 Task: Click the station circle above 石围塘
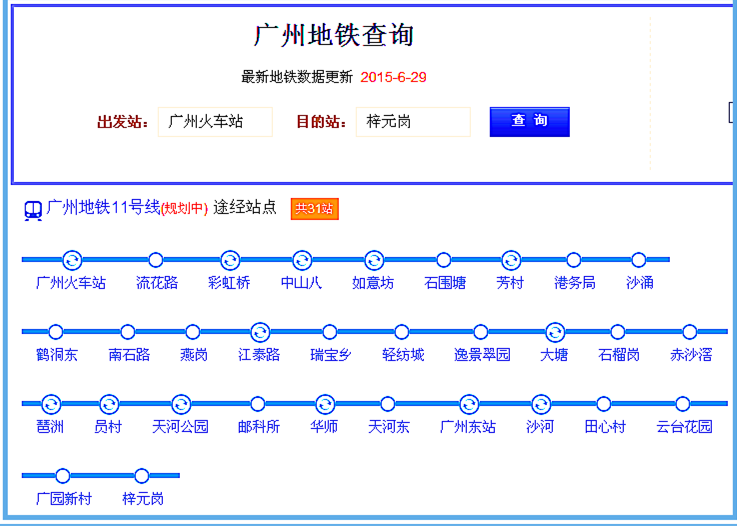click(444, 259)
